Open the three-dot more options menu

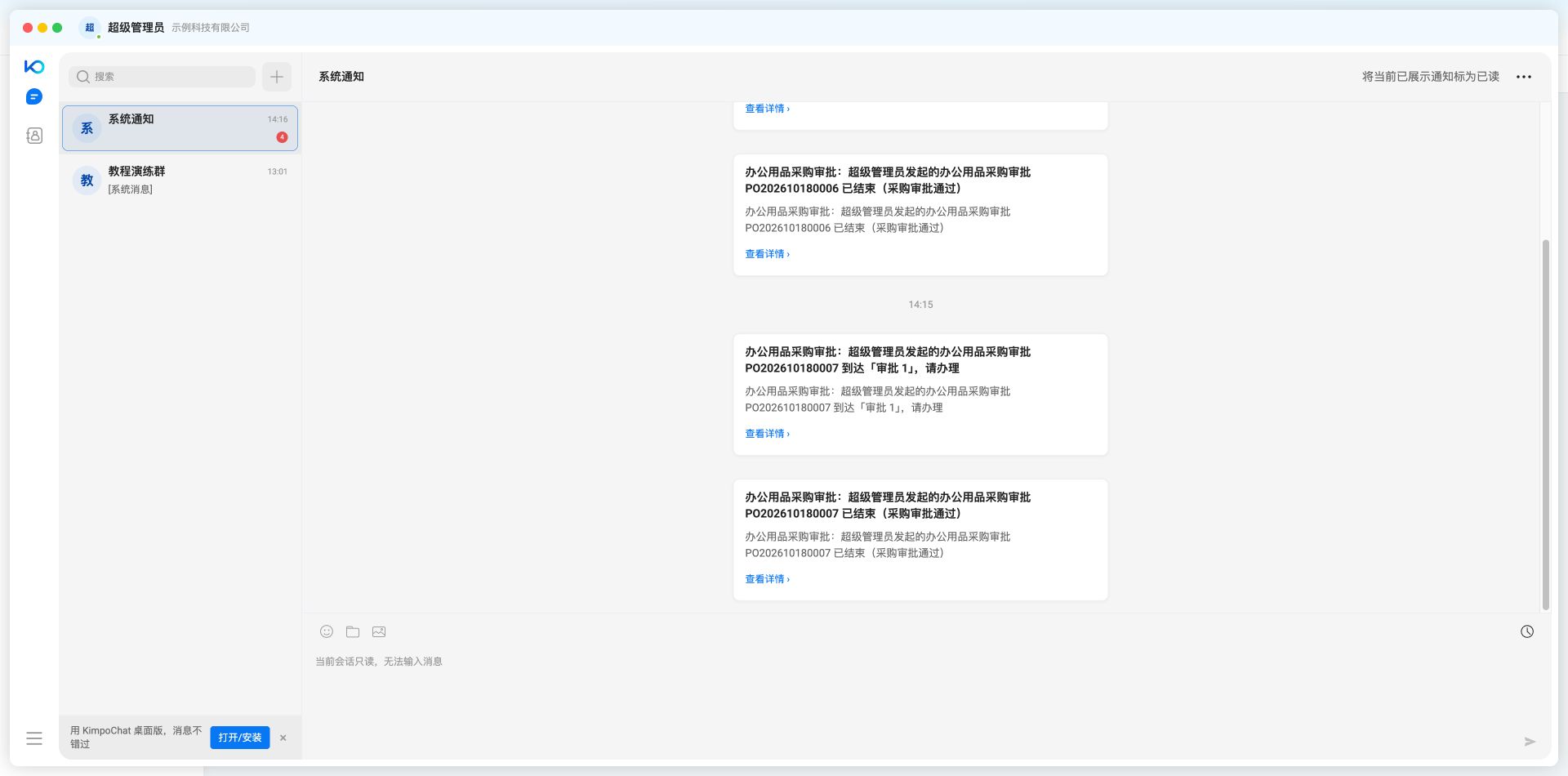tap(1524, 77)
